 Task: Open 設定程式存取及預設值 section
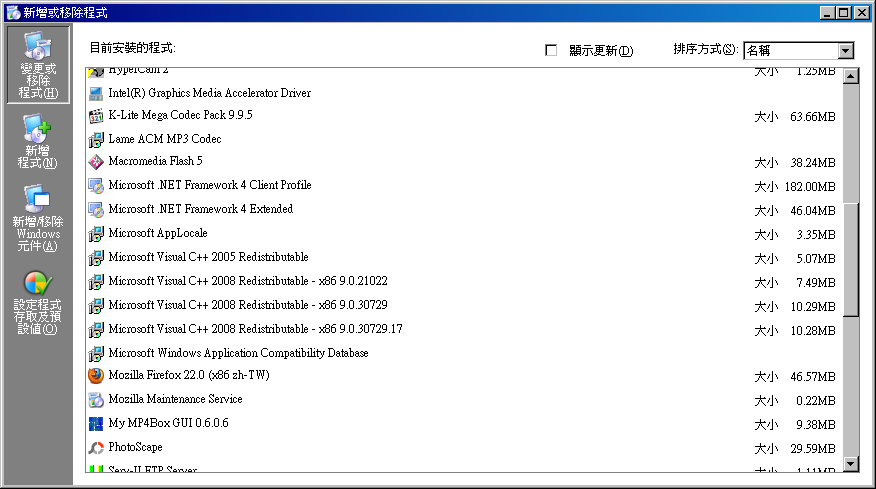(x=38, y=303)
